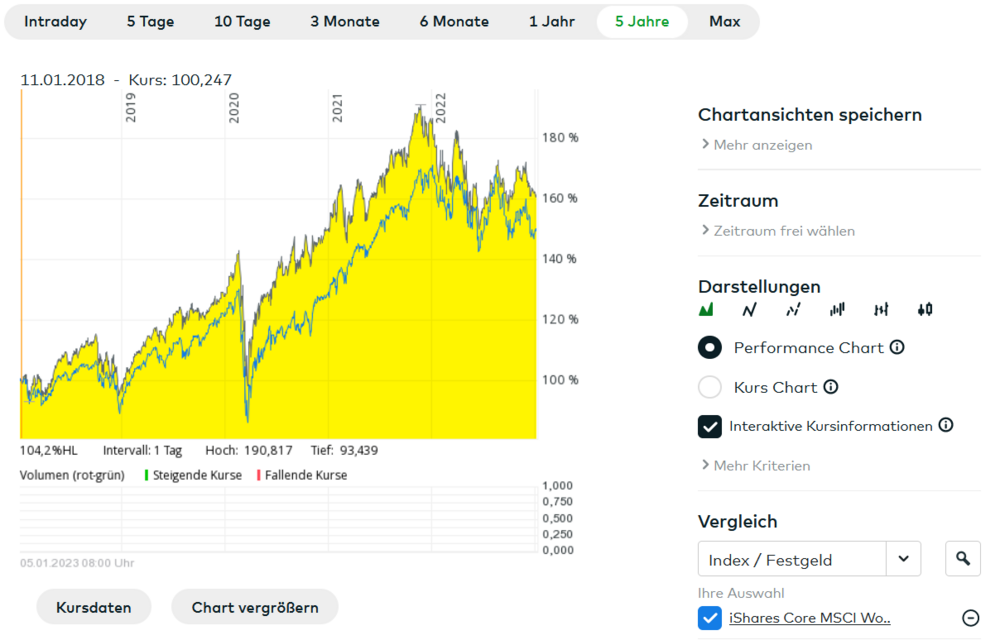Switch to the candlestick chart style

coord(925,310)
